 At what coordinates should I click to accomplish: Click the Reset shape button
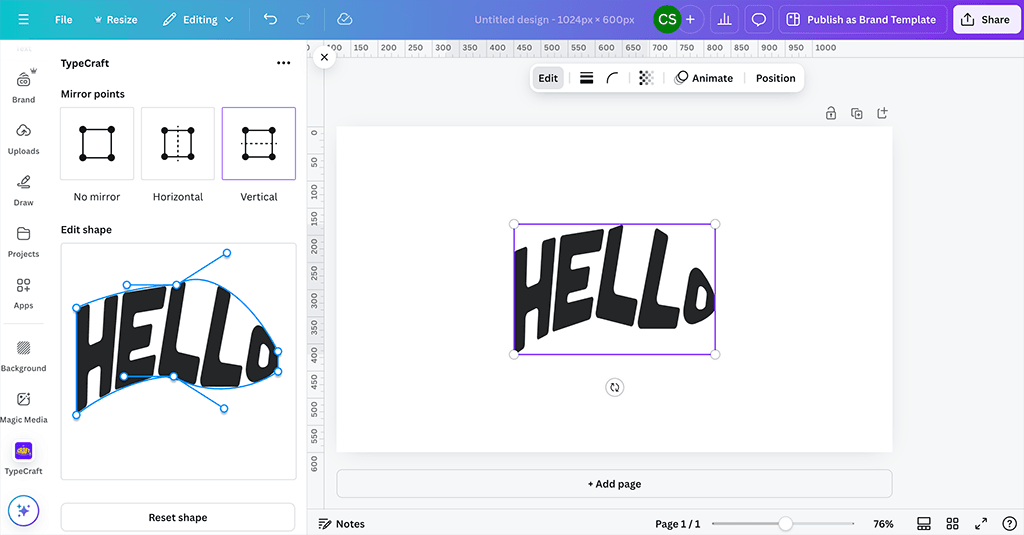178,517
